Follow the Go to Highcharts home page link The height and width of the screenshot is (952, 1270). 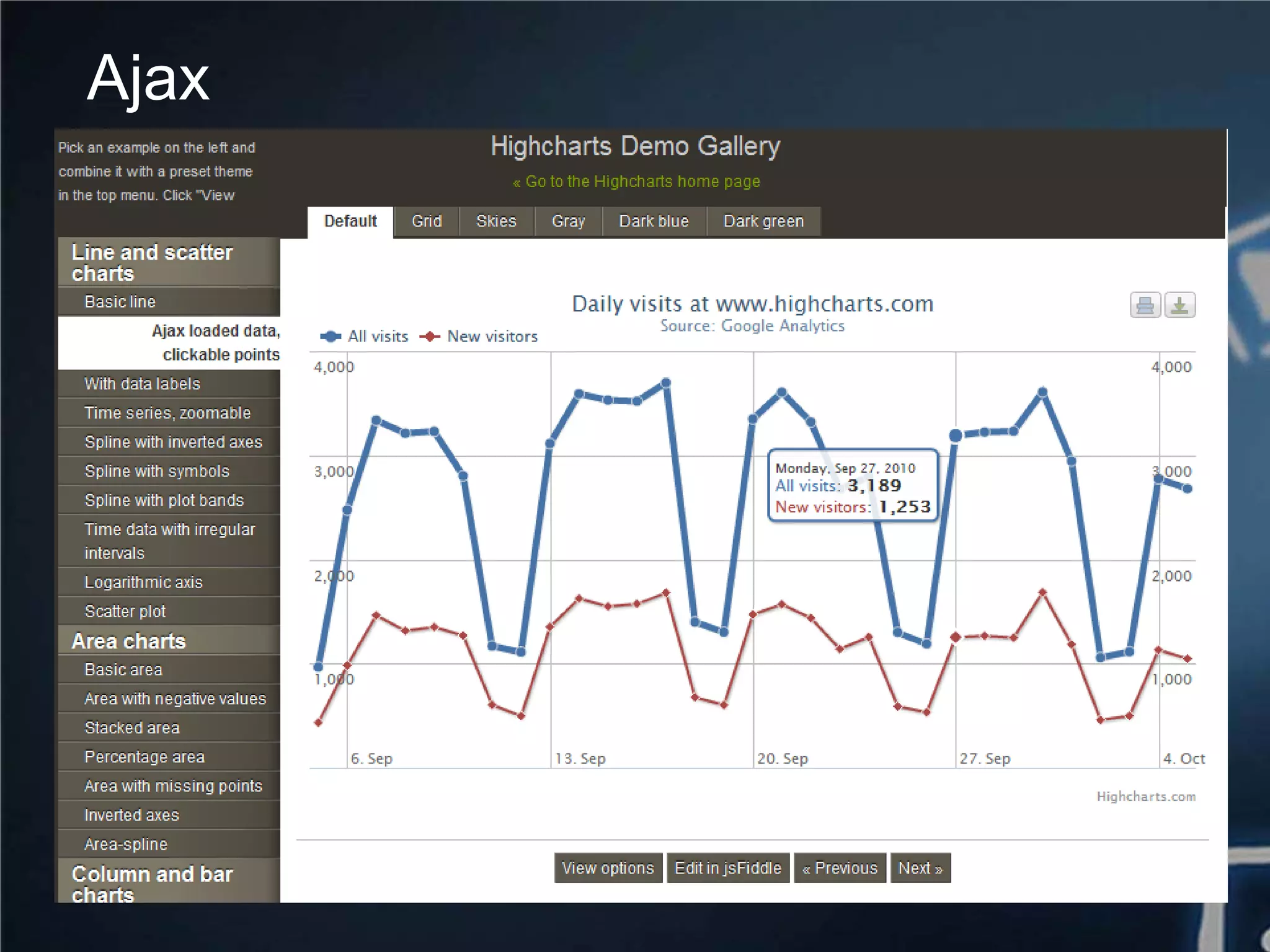click(x=636, y=182)
